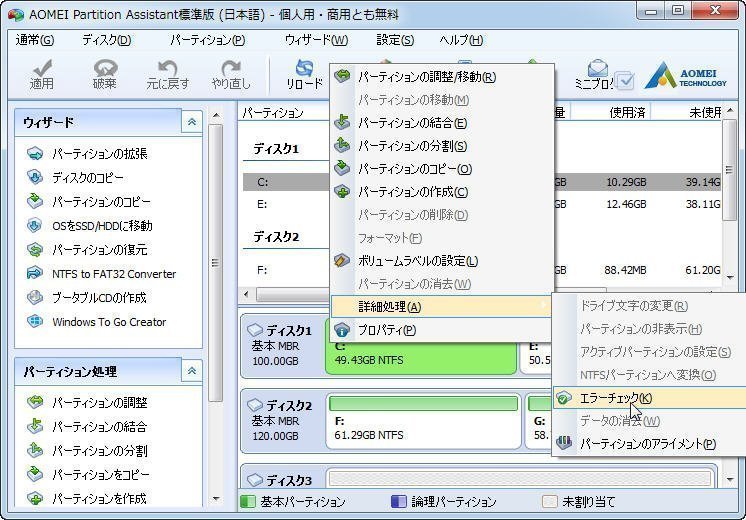Click the パーティションの調整 sidebar icon
Screen dimensions: 746x520
pyautogui.click(x=35, y=402)
